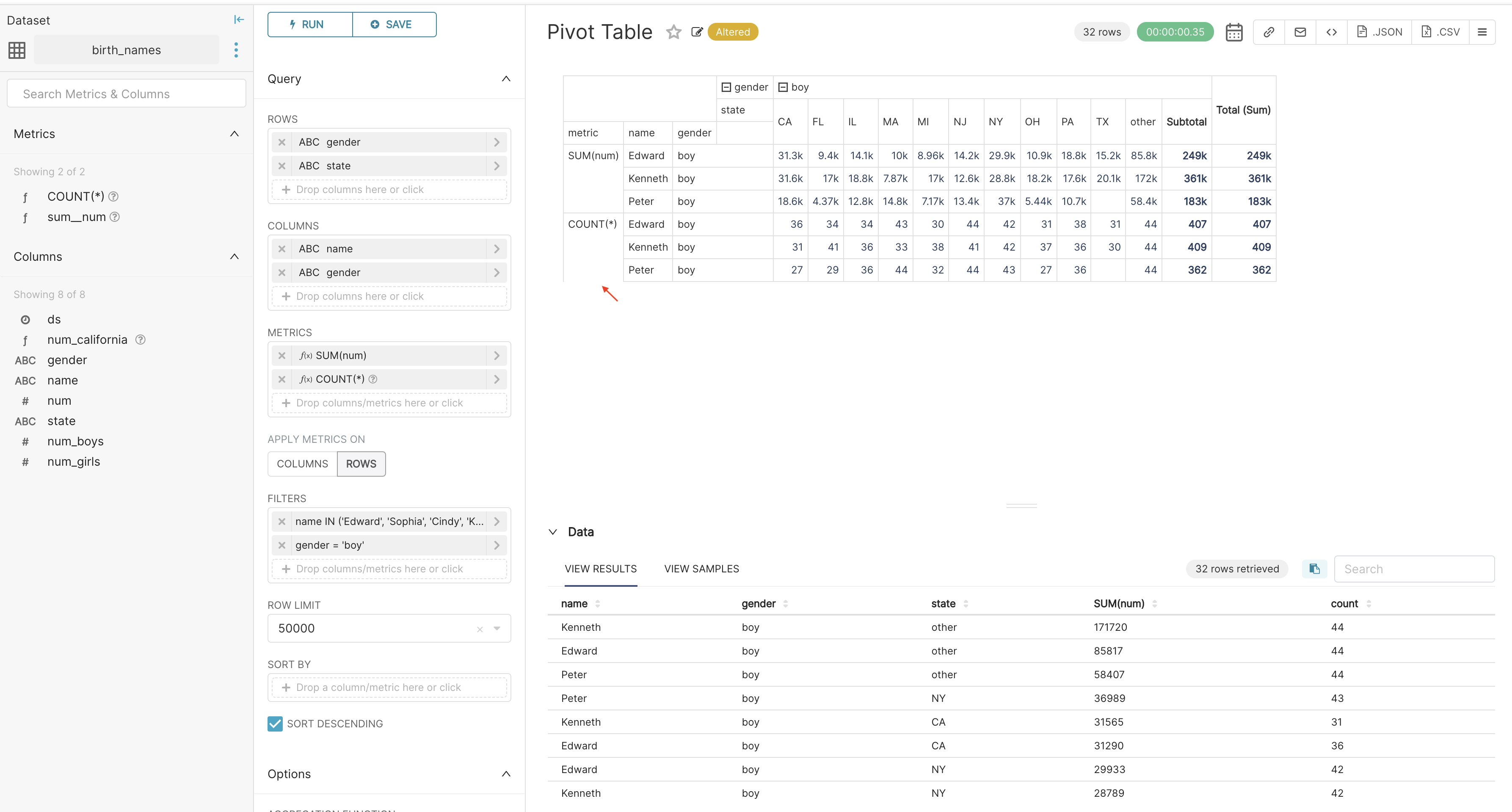Select COLUMNS under Apply Metrics On
Image resolution: width=1512 pixels, height=812 pixels.
(302, 463)
